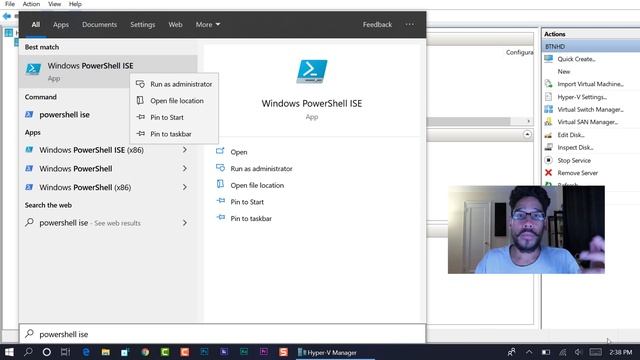Click the webcam video overlay thumbnail
This screenshot has height=360, width=640.
526,230
